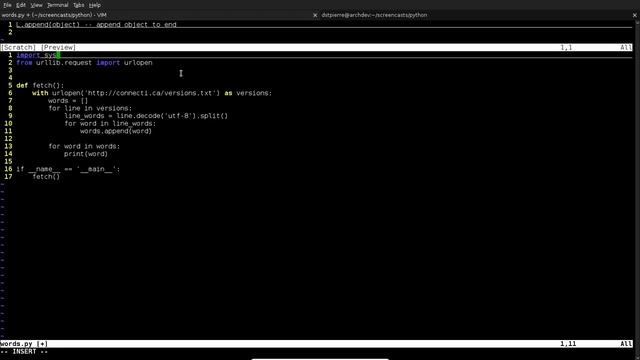The image size is (640, 360).
Task: Open the File menu
Action: point(7,5)
